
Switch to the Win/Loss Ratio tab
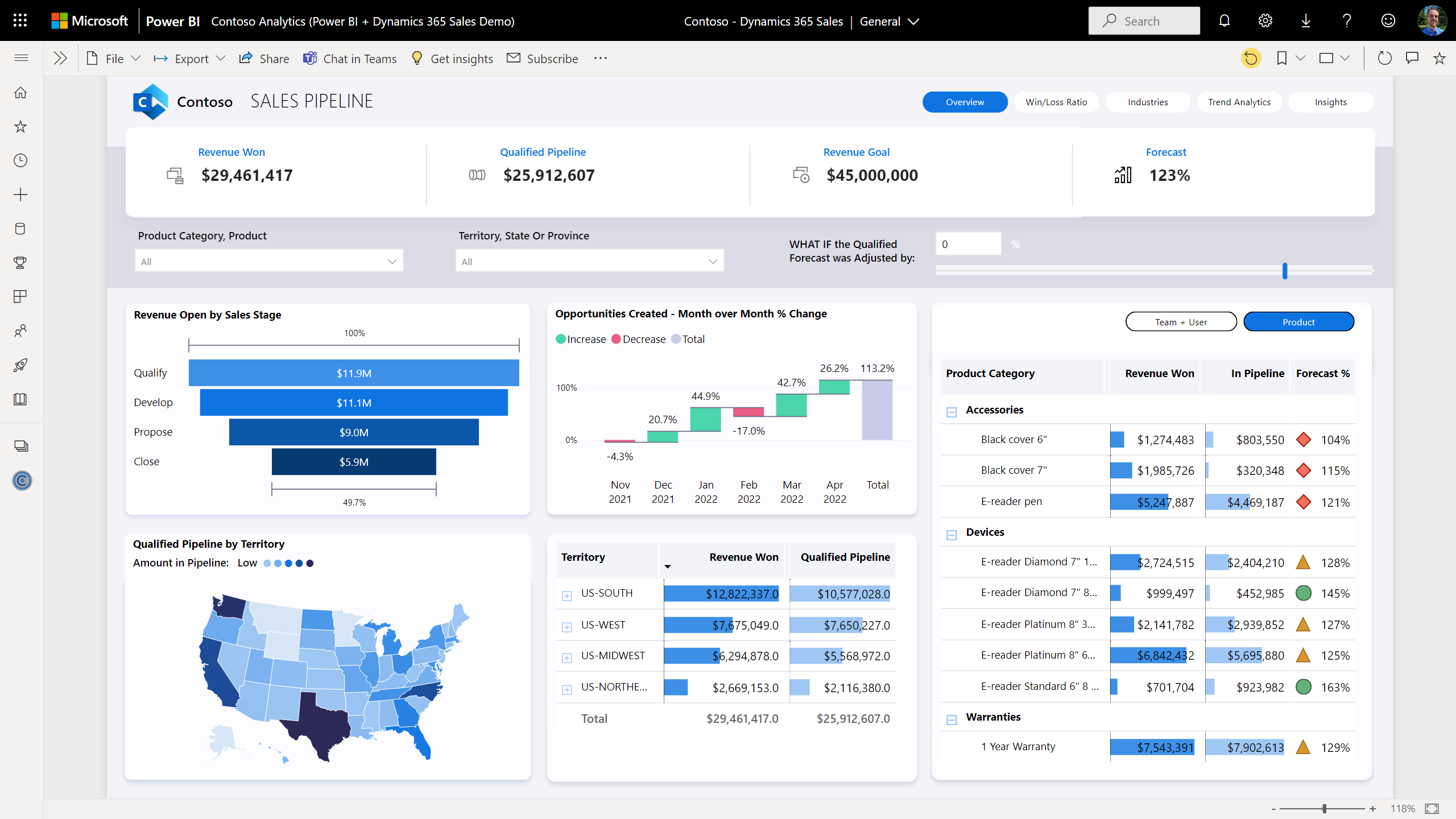click(x=1056, y=102)
